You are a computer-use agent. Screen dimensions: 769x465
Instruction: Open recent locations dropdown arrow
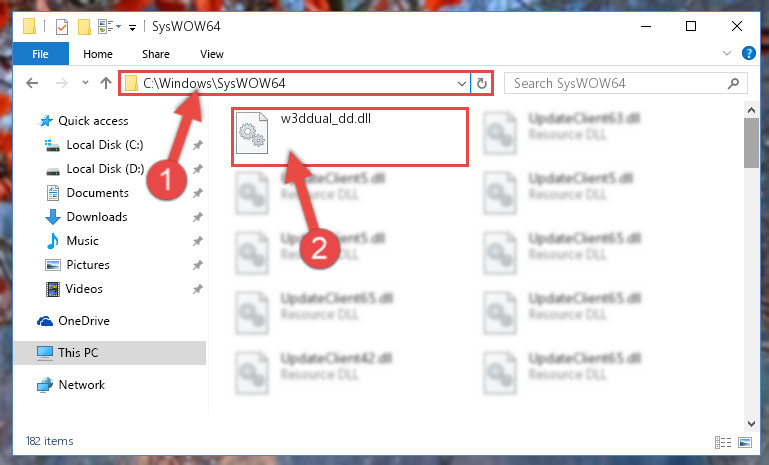point(85,83)
